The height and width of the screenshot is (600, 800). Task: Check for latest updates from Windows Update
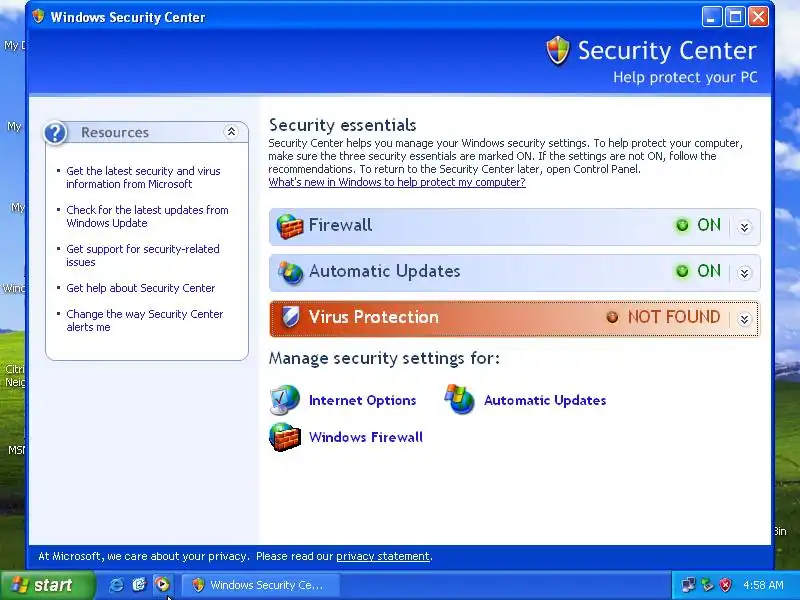(147, 216)
